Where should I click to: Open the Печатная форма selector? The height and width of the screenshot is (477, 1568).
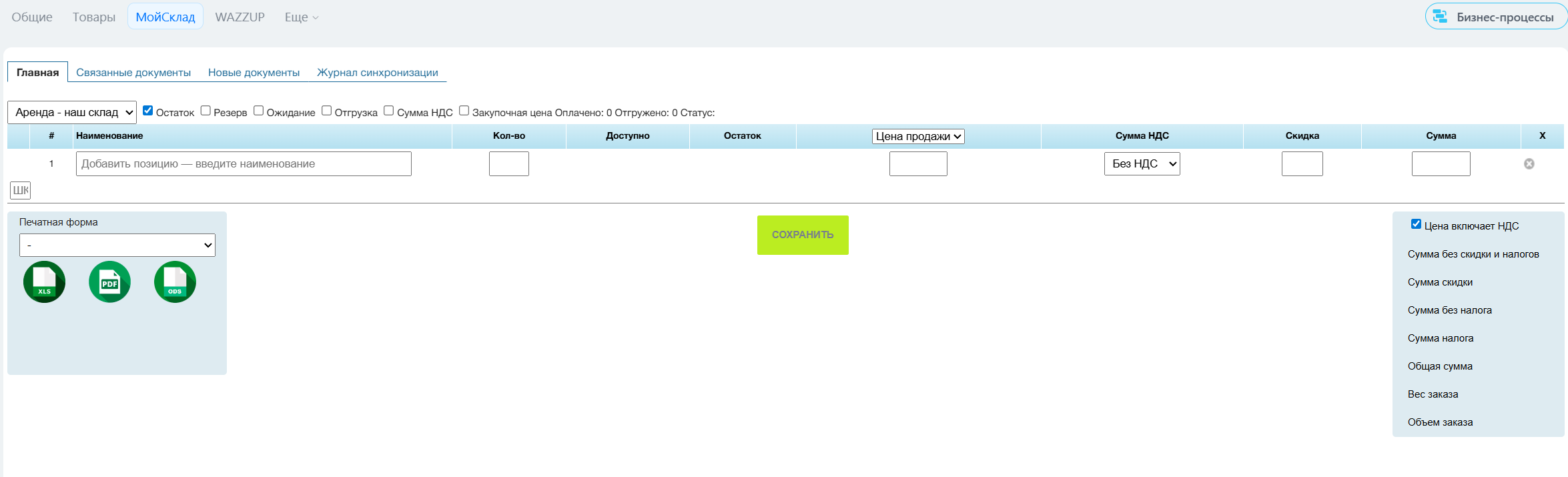[117, 245]
